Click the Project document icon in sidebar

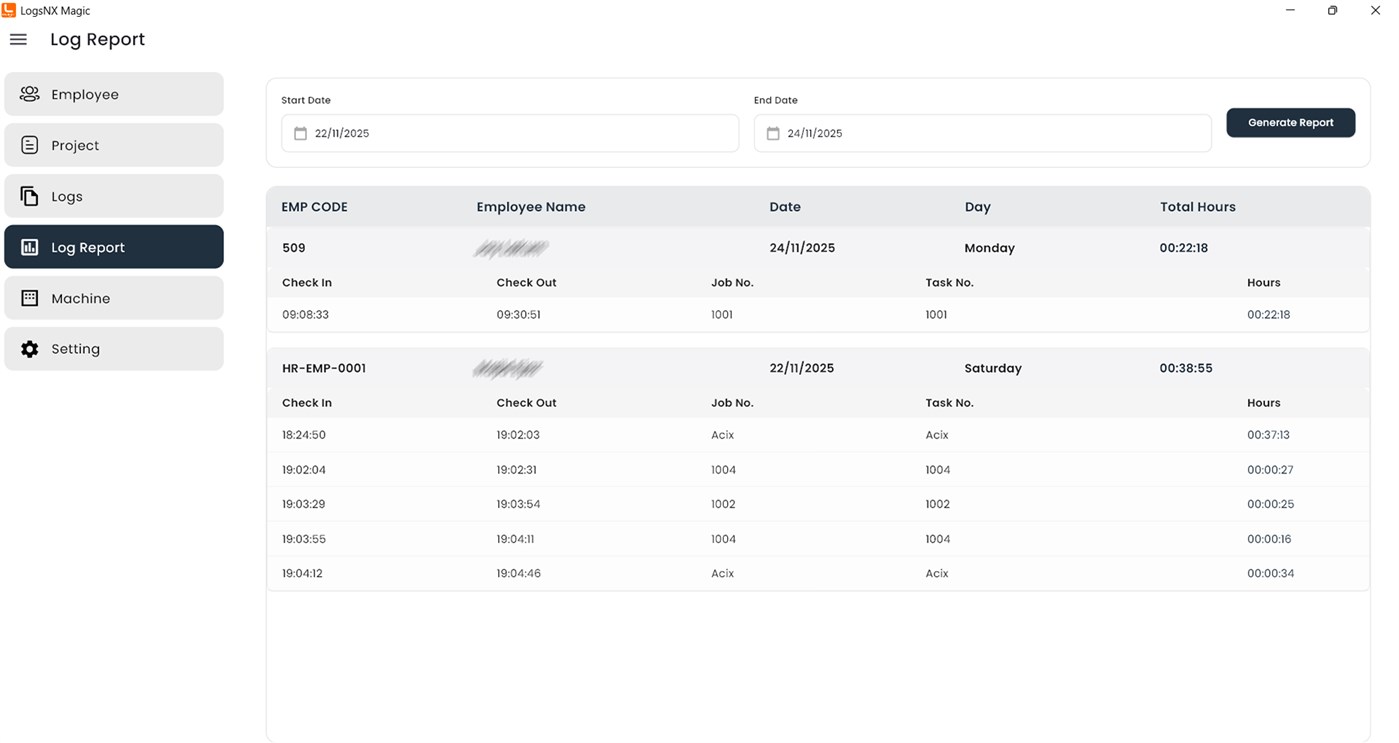click(x=30, y=145)
